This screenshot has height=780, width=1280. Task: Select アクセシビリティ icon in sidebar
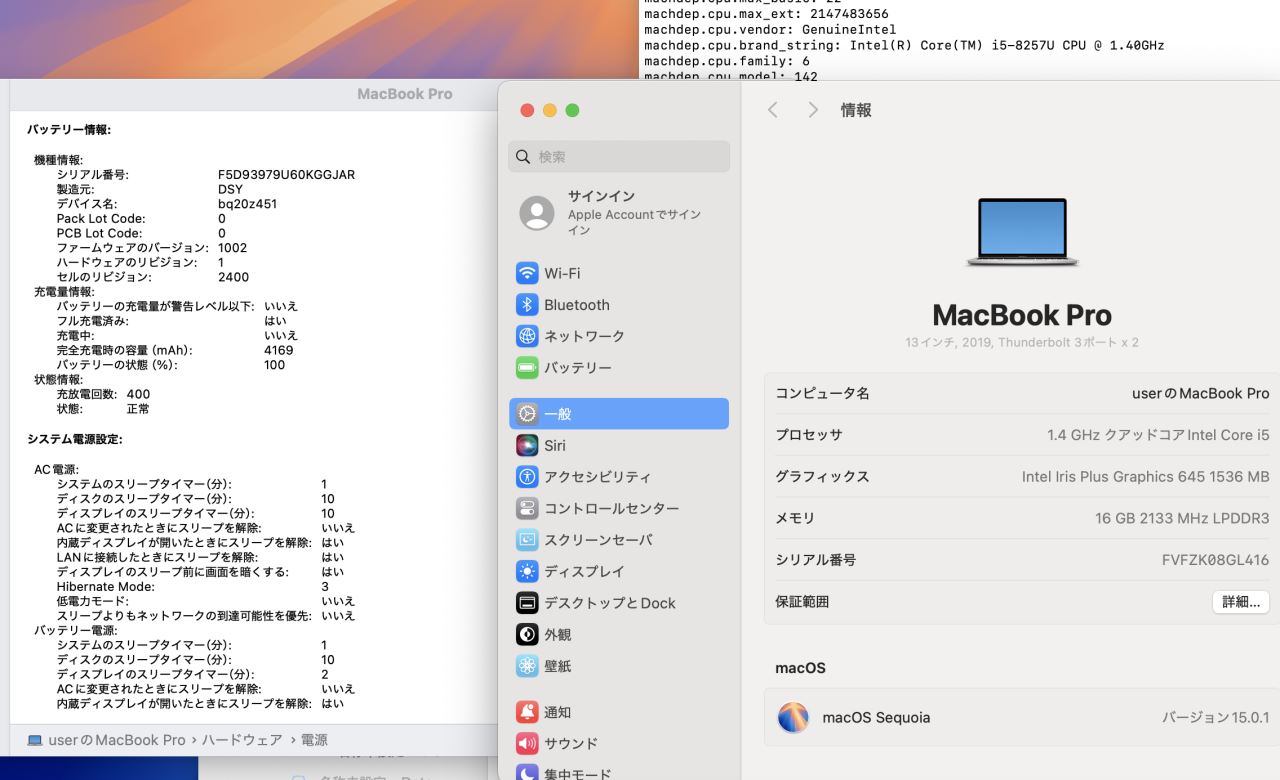point(527,477)
